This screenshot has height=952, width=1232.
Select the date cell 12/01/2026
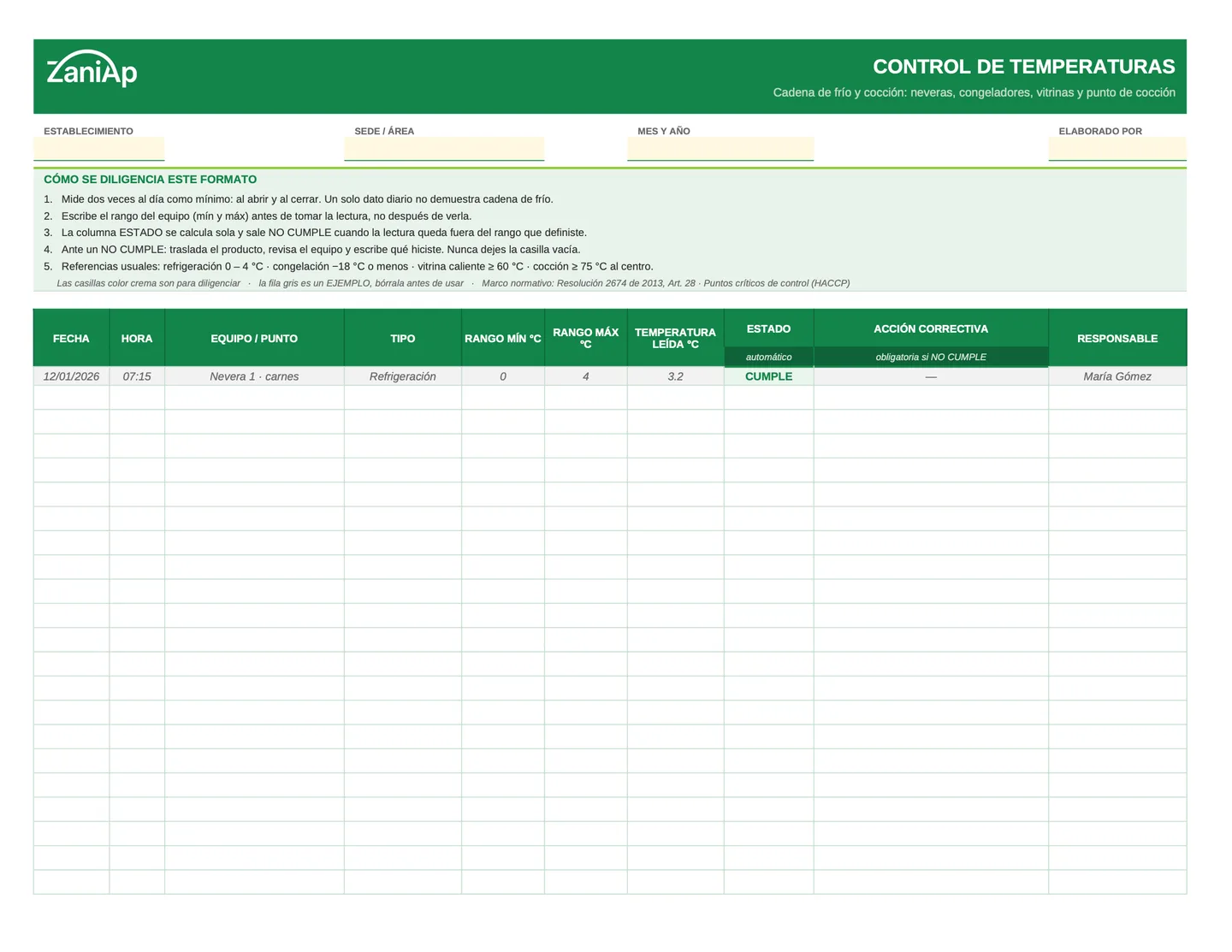(71, 376)
